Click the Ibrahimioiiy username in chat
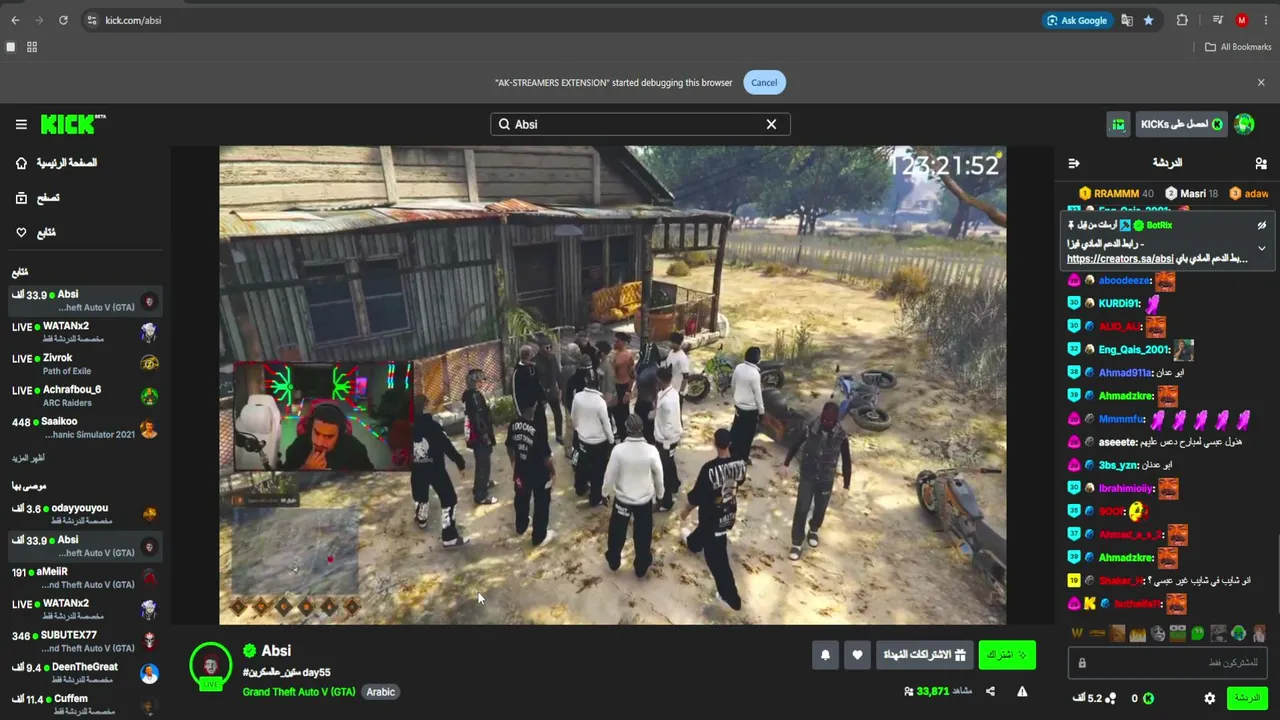The image size is (1280, 720). click(x=1126, y=489)
